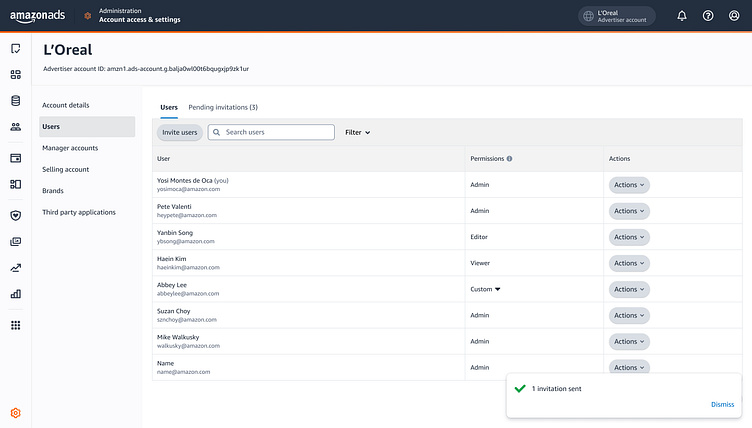Open Actions dropdown for Abbey Lee
Viewport: 752px width, 428px height.
click(x=629, y=289)
